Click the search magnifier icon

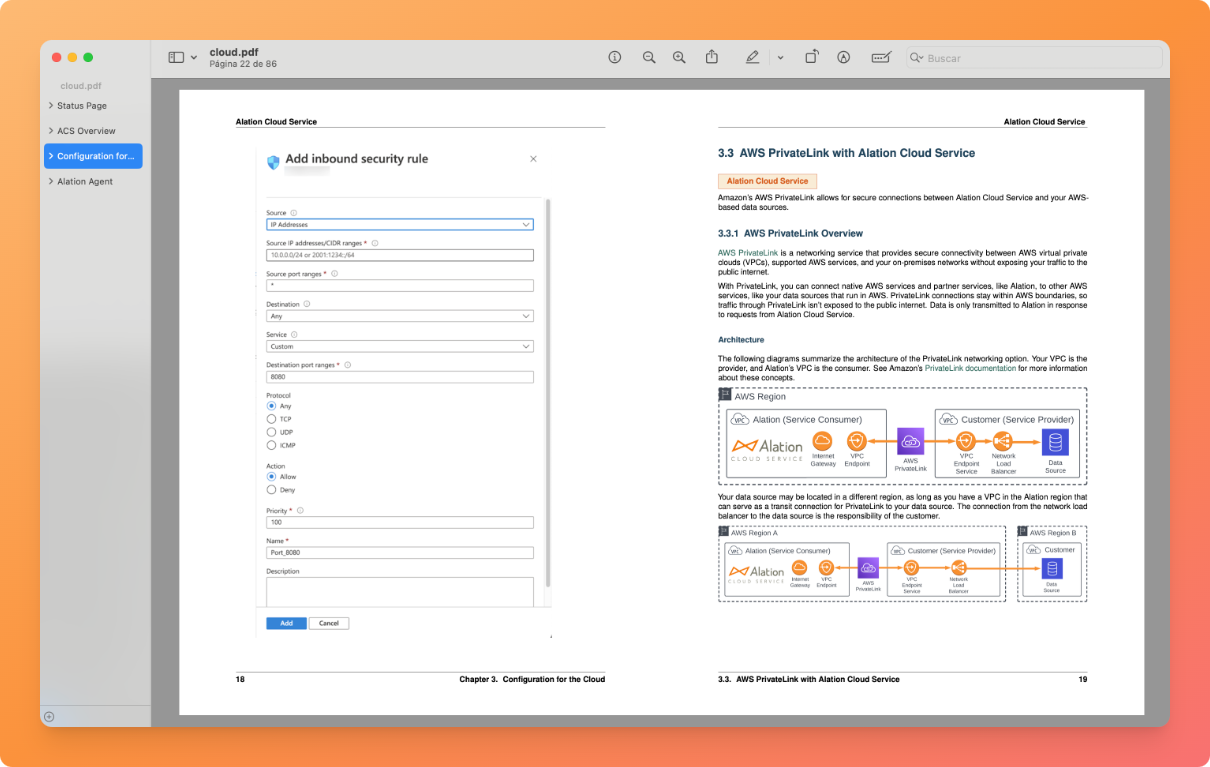[916, 58]
